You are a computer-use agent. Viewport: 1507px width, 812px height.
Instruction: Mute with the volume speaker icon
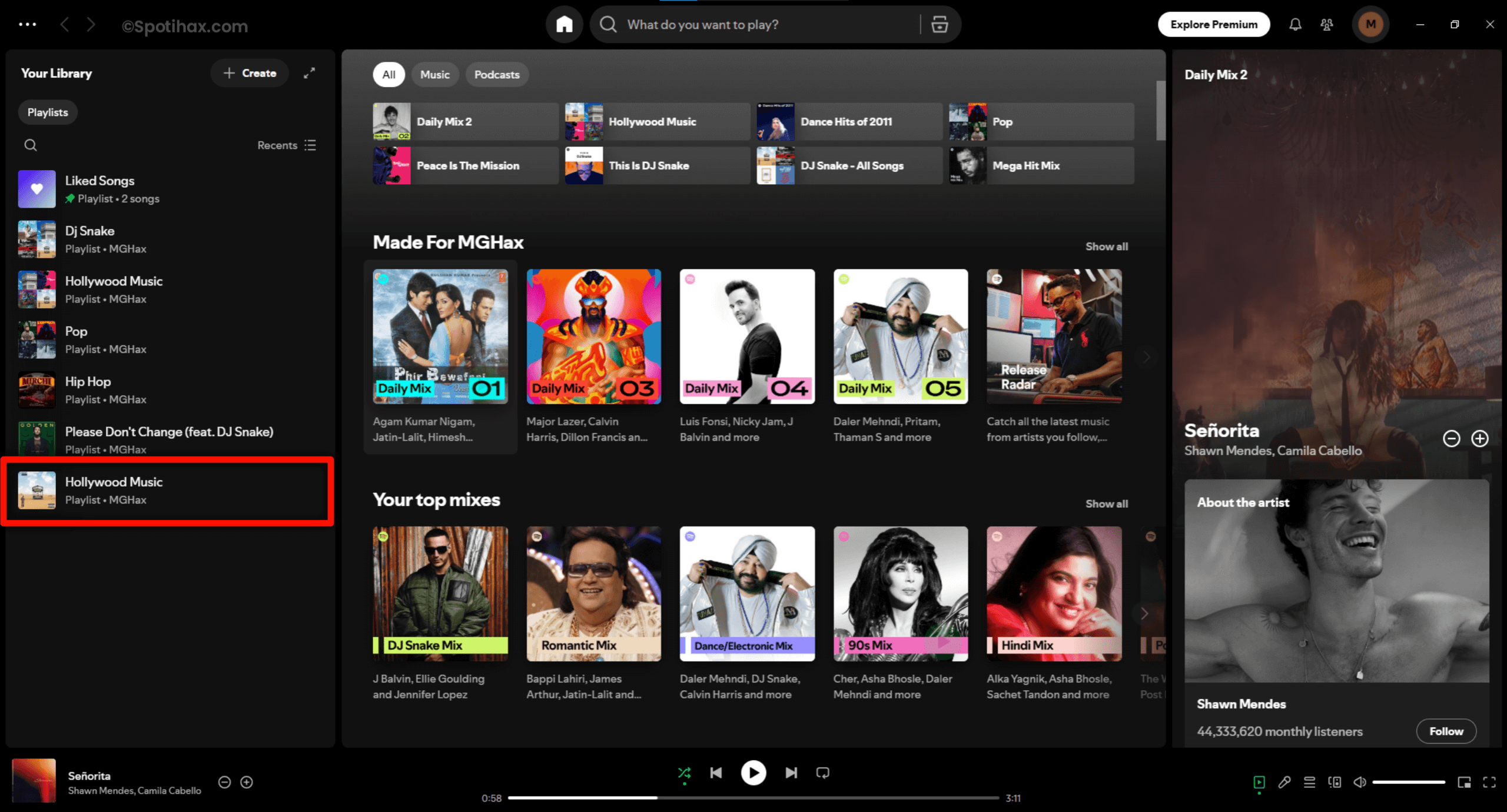coord(1359,782)
